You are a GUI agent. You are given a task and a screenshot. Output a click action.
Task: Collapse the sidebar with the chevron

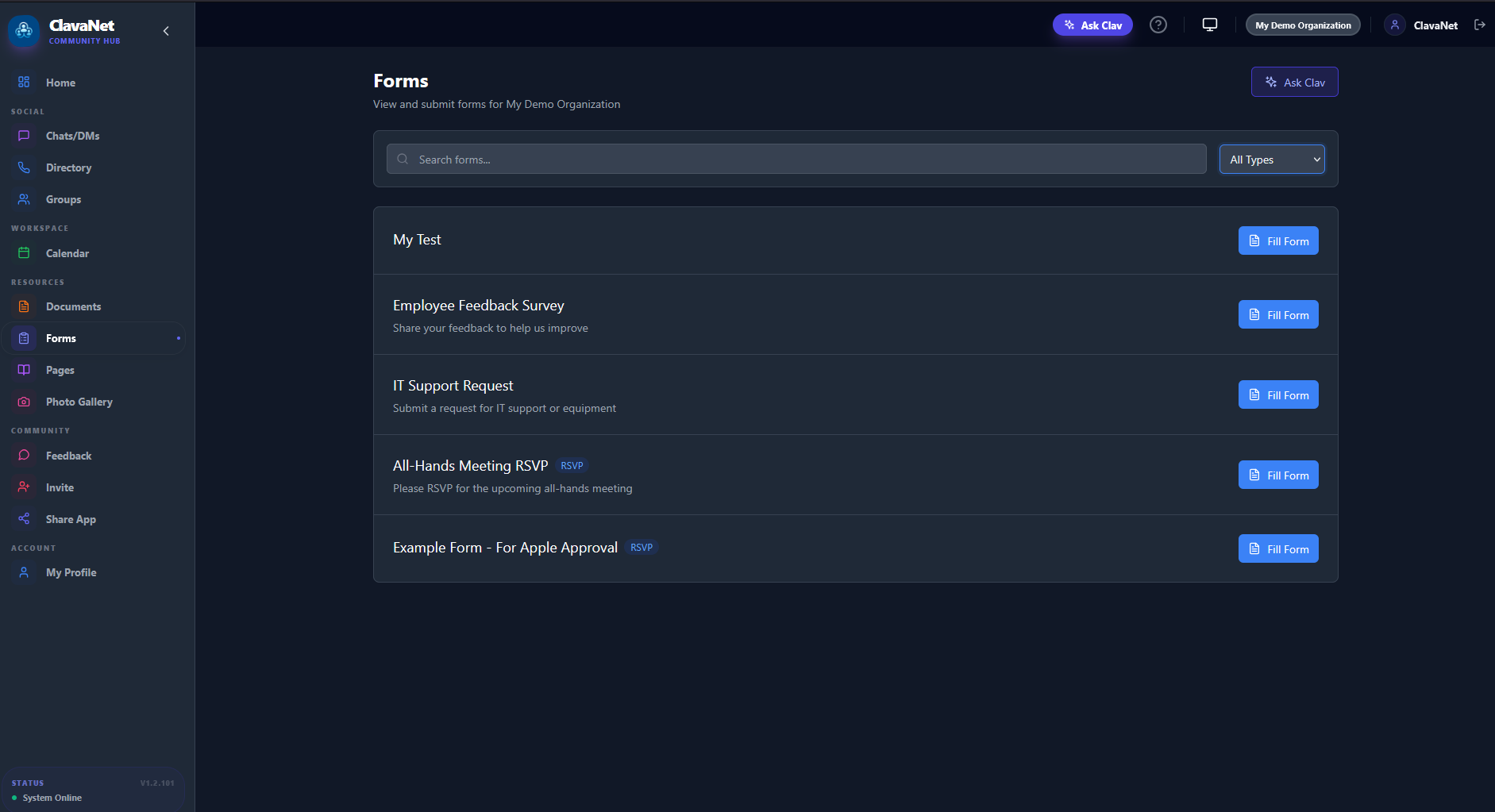click(166, 32)
